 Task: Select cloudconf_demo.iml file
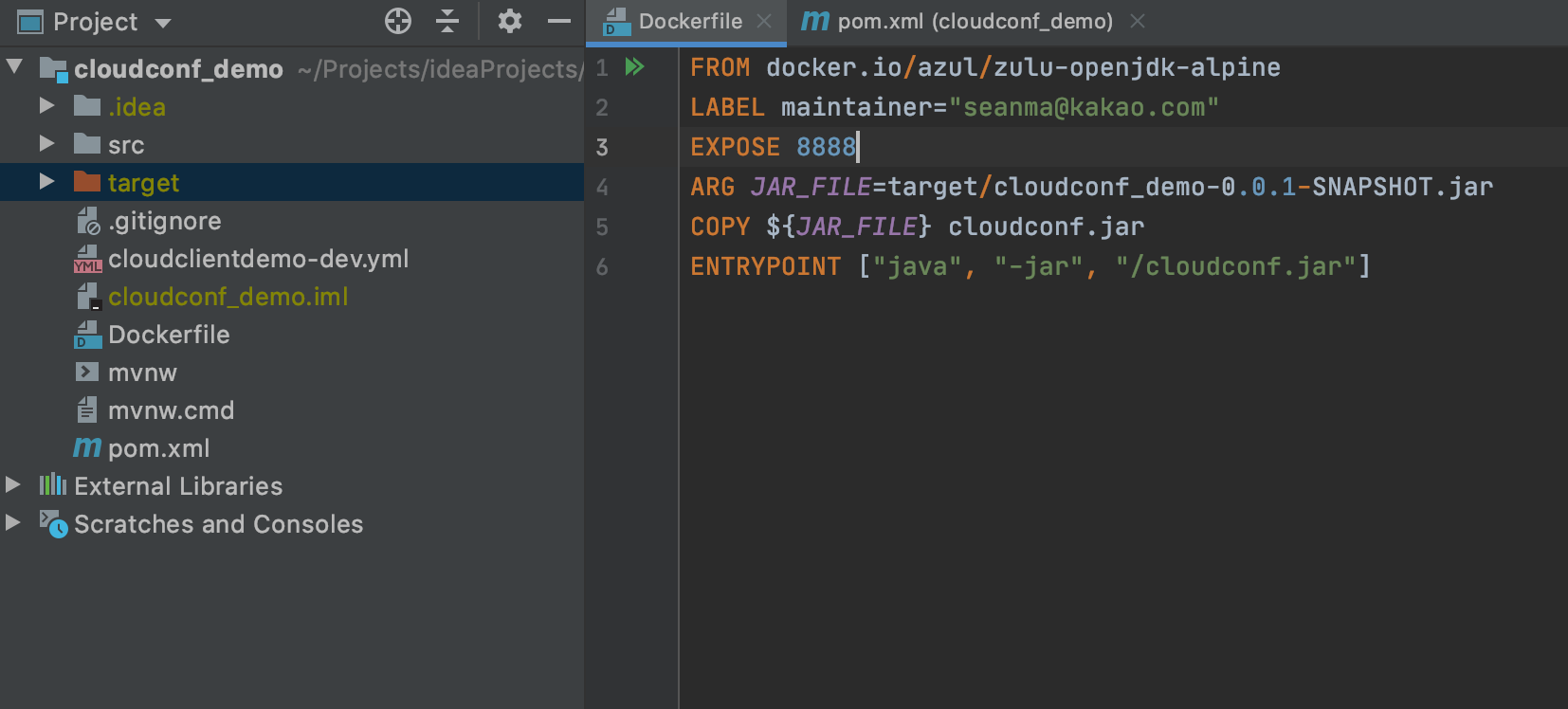[x=292, y=296]
